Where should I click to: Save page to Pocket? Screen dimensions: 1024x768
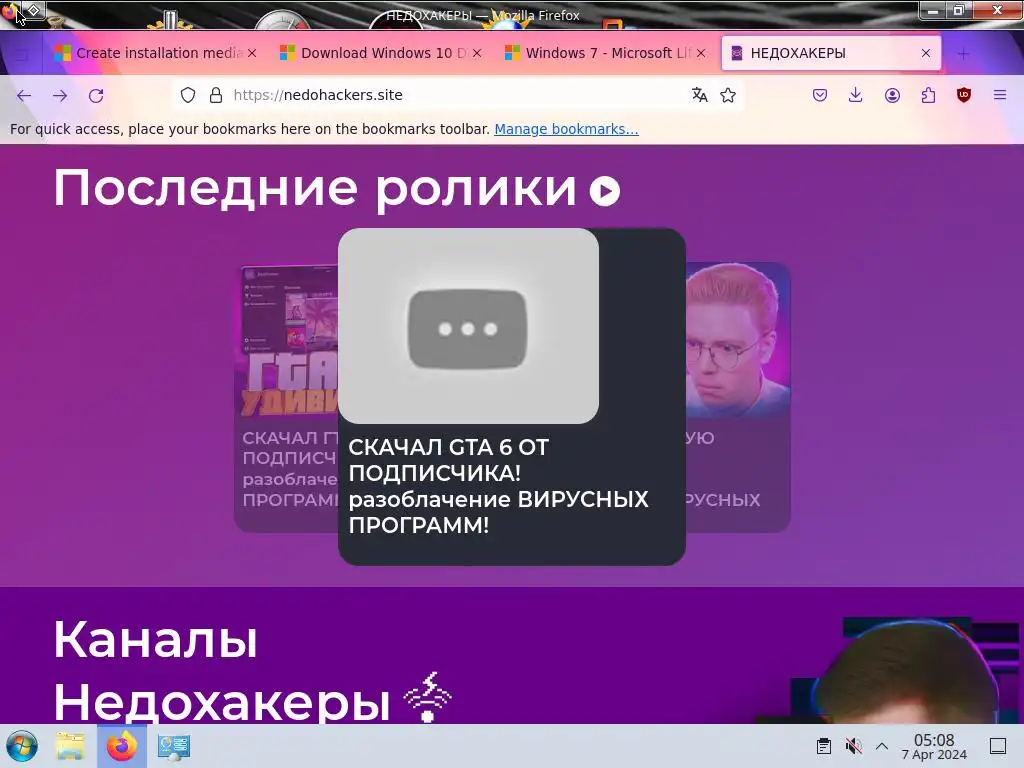pyautogui.click(x=820, y=95)
